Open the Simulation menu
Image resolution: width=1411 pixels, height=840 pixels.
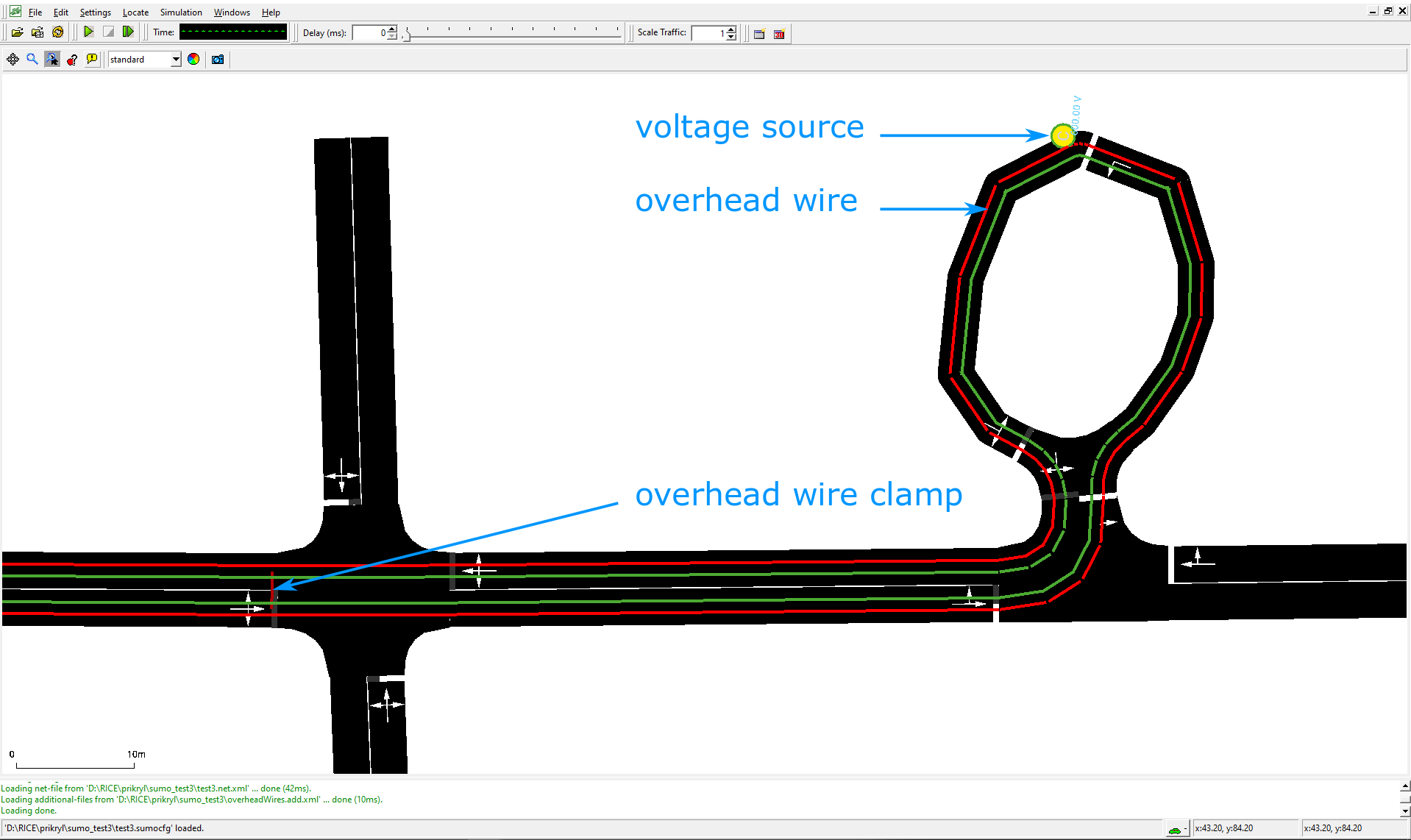click(181, 13)
